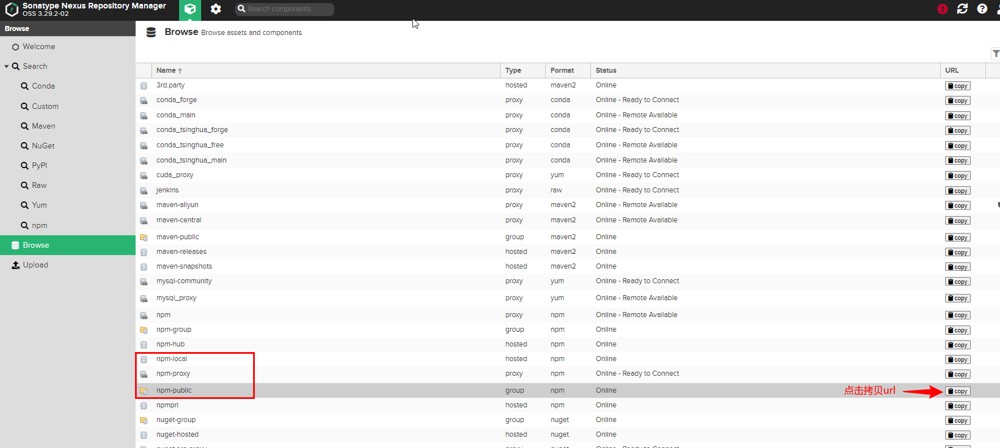This screenshot has width=1000, height=448.
Task: Copy URL of the 3rd.party repository
Action: 958,86
